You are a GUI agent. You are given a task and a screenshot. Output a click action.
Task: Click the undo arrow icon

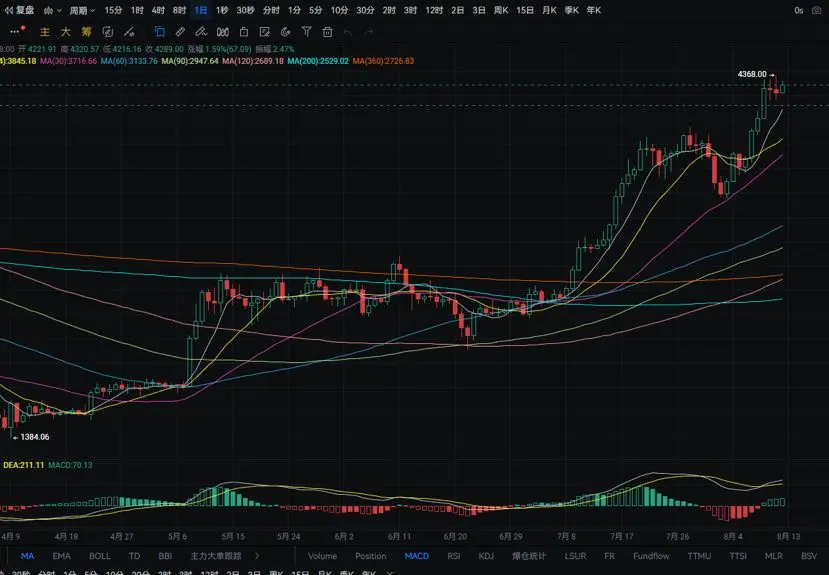[x=348, y=32]
